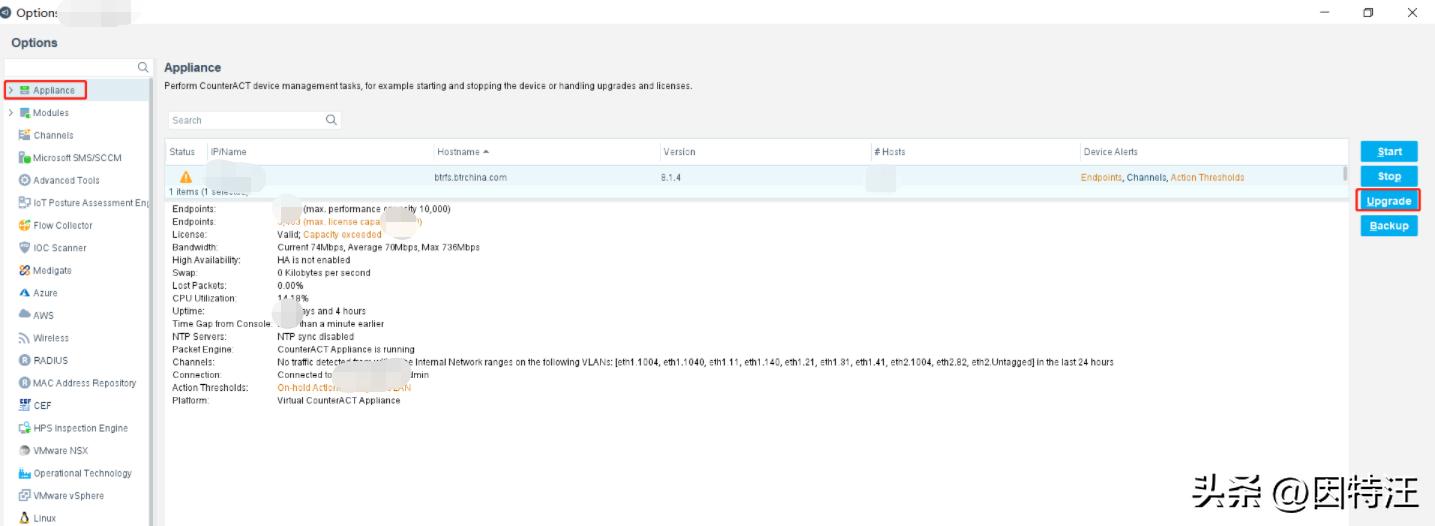Click the MAC Address Repository icon
Image resolution: width=1435 pixels, height=526 pixels.
(x=25, y=383)
